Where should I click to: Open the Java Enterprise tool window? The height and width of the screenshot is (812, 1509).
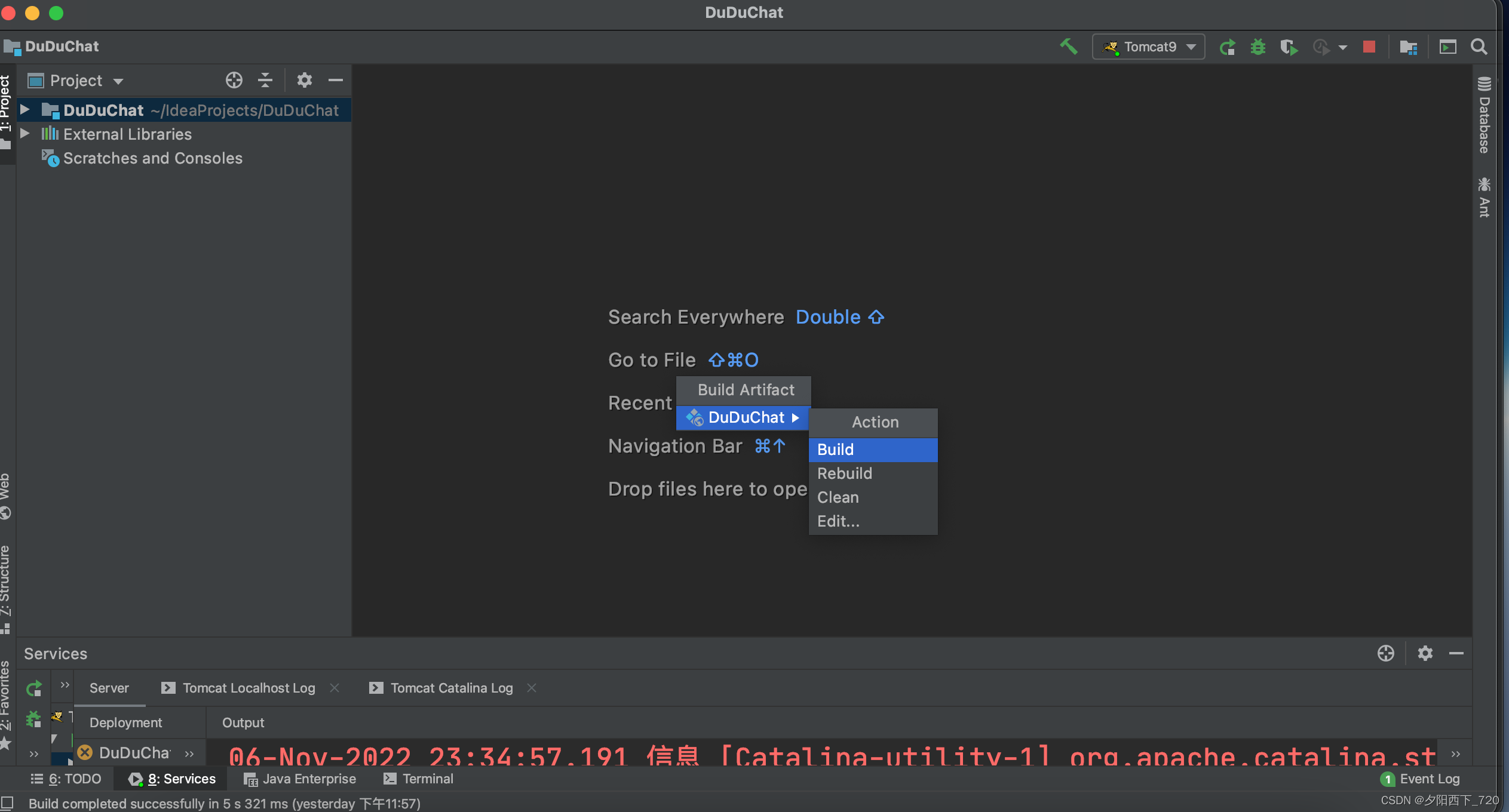tap(300, 779)
